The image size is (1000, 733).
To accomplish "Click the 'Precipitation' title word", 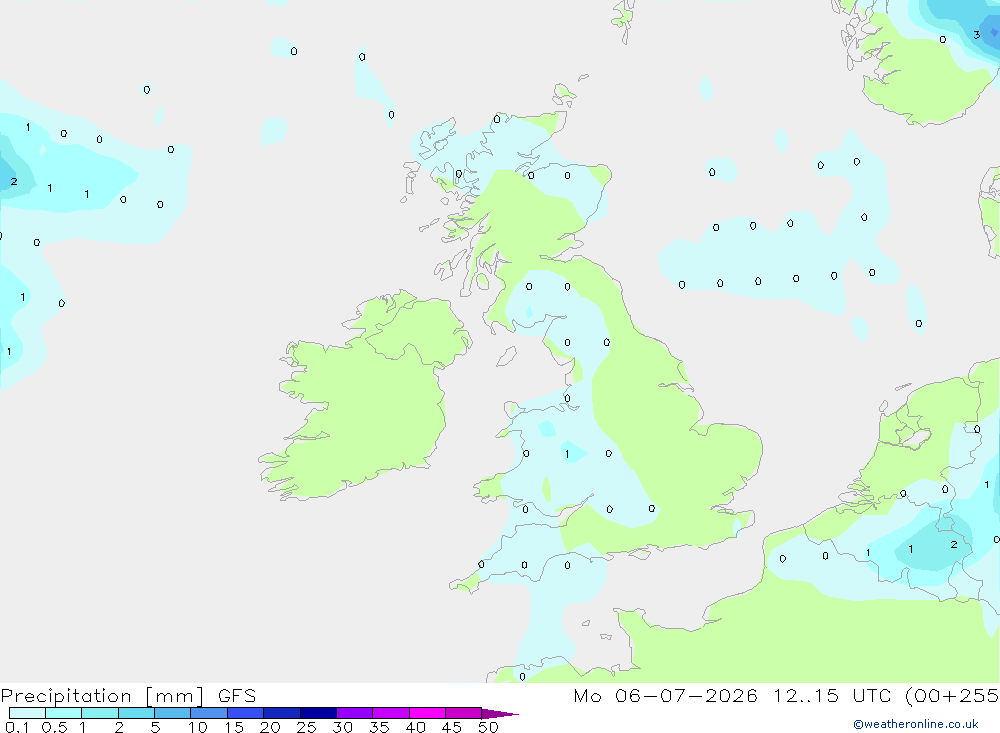I will [x=66, y=696].
